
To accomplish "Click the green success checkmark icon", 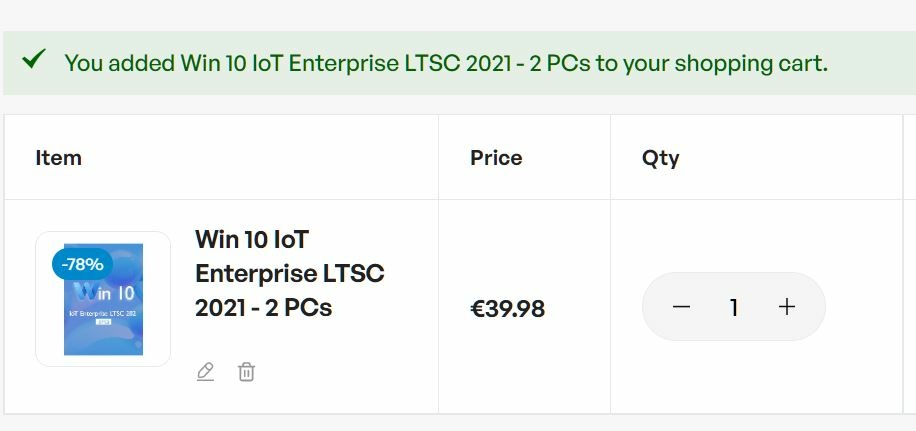I will tap(33, 61).
